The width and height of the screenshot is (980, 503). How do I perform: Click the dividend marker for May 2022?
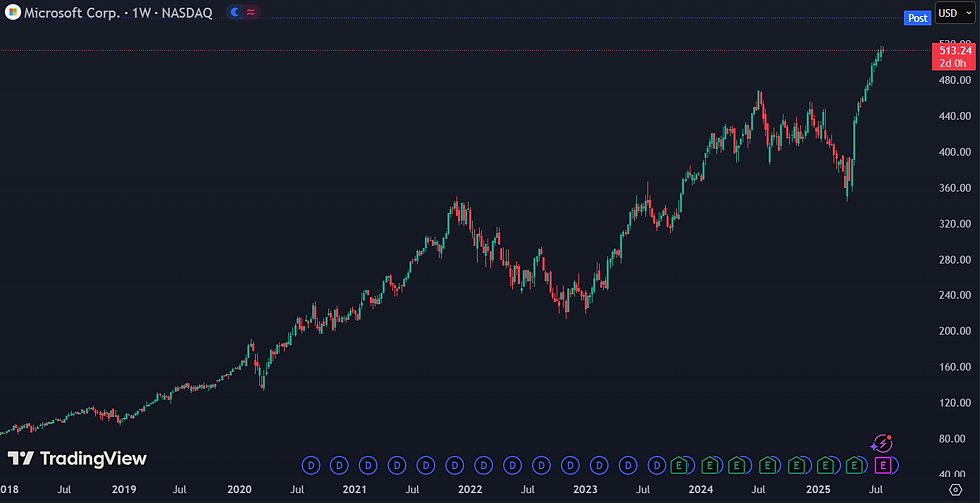tap(512, 465)
